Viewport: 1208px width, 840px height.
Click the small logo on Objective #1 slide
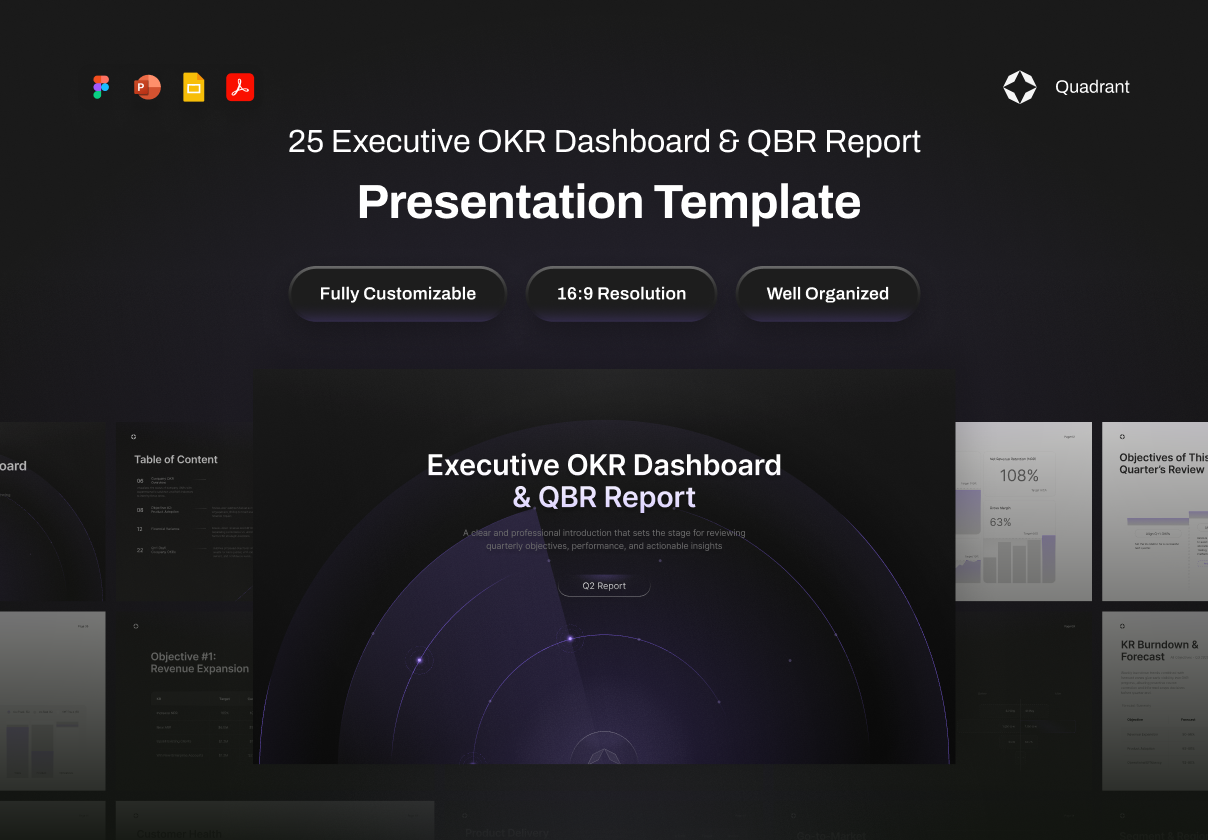134,626
